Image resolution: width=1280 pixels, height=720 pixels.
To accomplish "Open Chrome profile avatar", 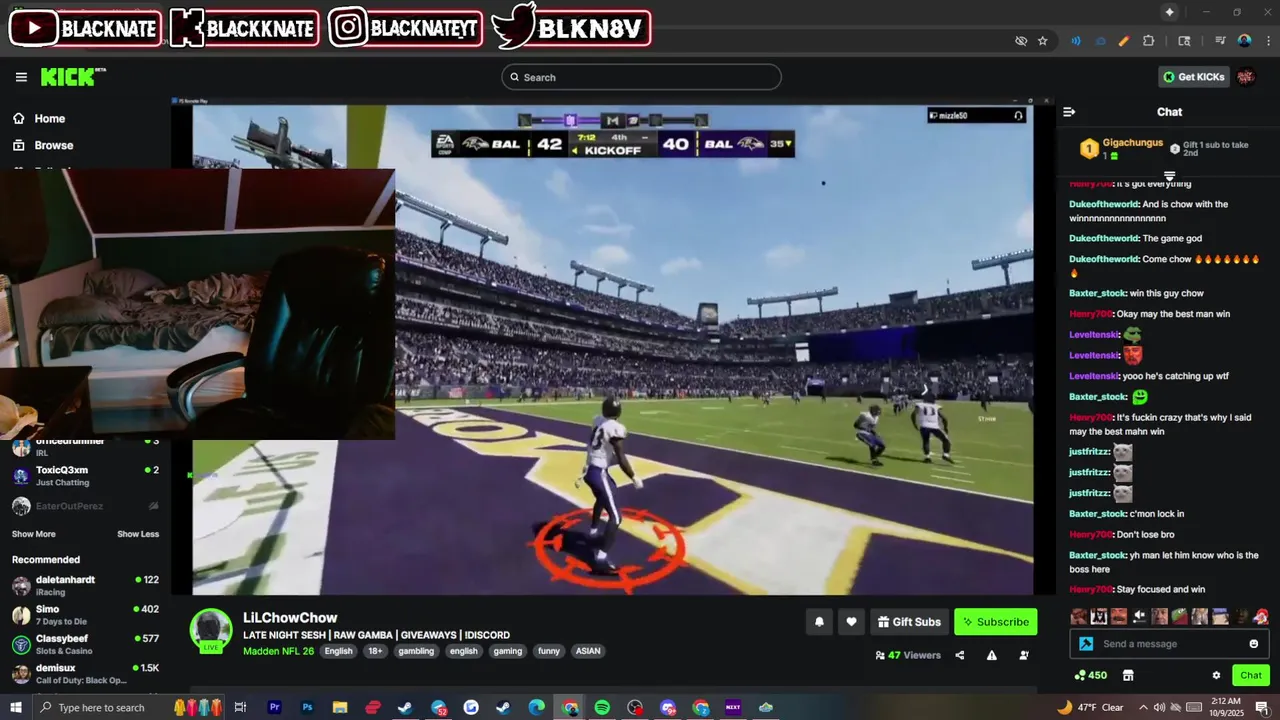I will [x=1244, y=41].
